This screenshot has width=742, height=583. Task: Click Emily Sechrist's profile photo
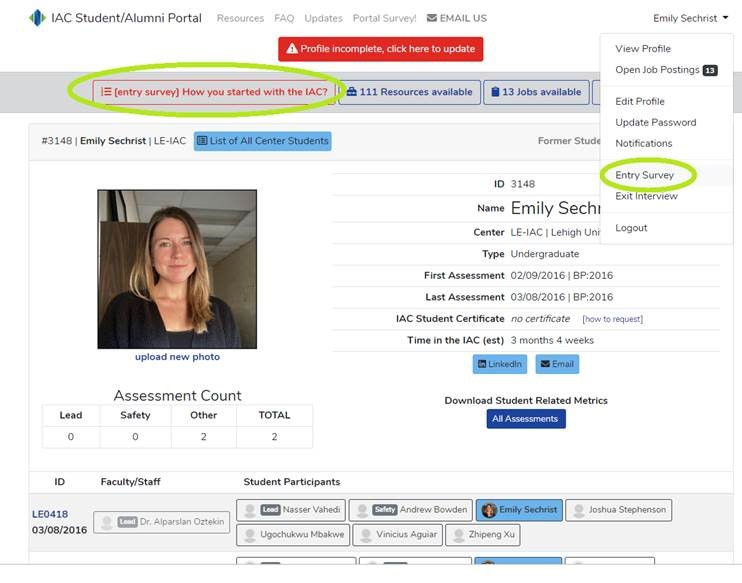tap(177, 269)
